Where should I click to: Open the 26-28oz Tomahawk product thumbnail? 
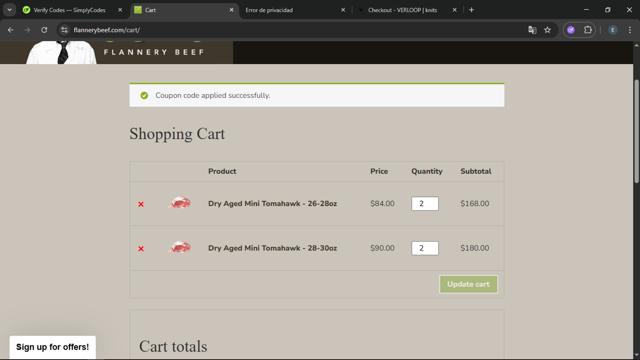[x=180, y=203]
